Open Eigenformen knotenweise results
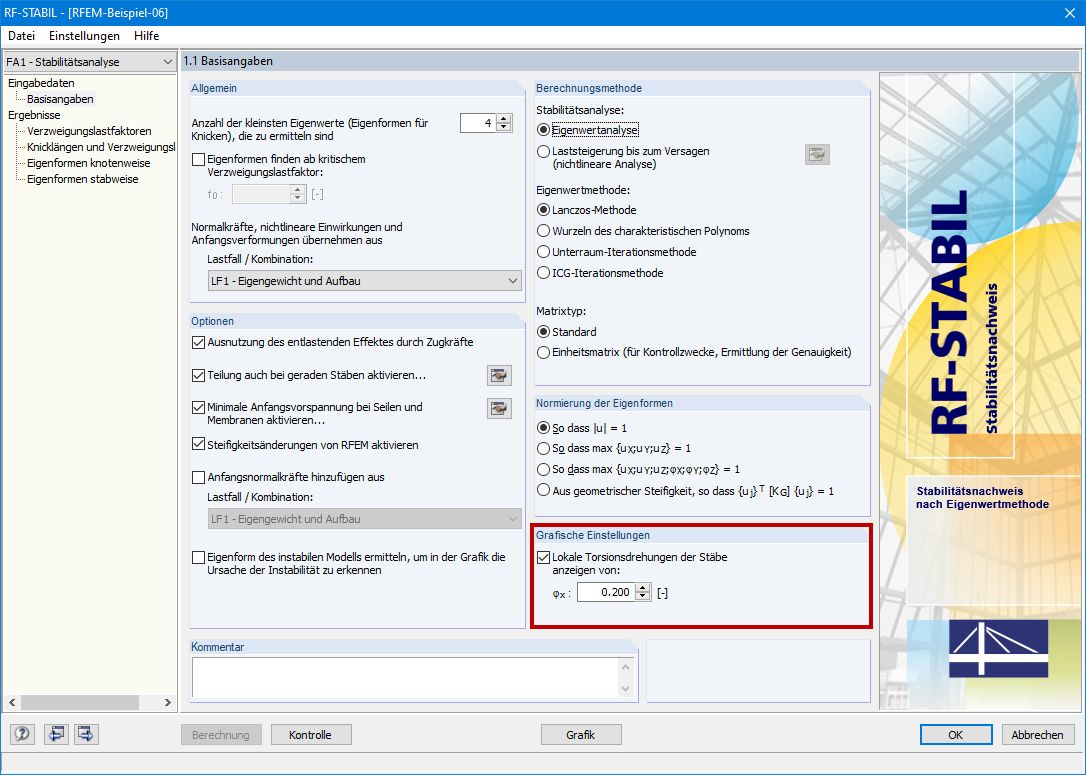Viewport: 1086px width, 775px height. coord(89,163)
